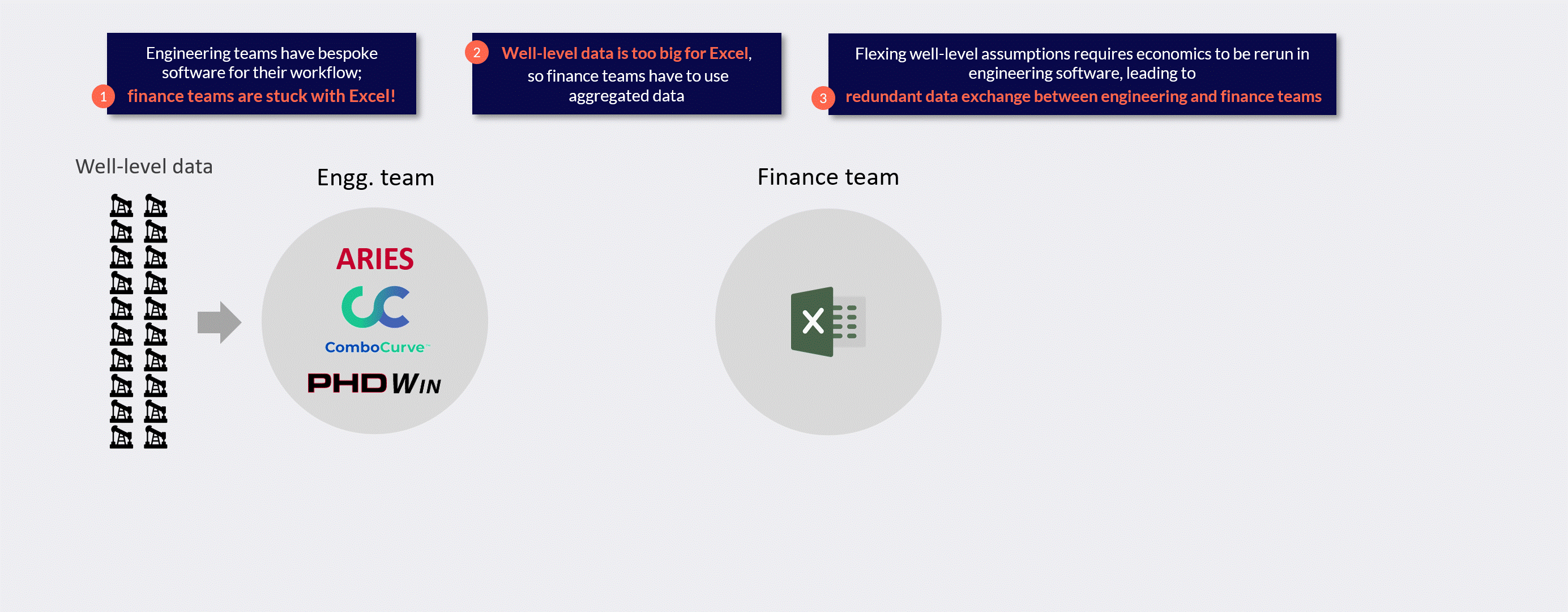Click the "Finance team" heading
This screenshot has width=1568, height=612.
click(x=828, y=177)
